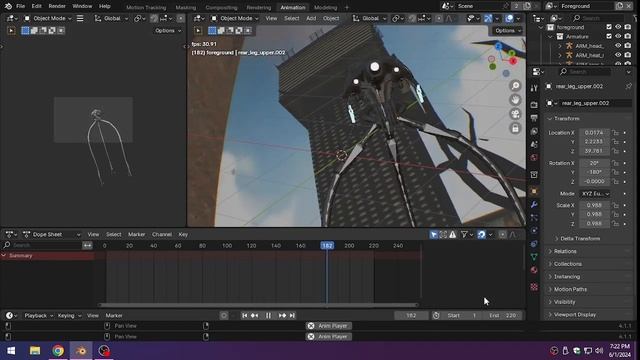Toggle only show selected in Dope Sheet
This screenshot has width=640, height=360.
[x=433, y=234]
